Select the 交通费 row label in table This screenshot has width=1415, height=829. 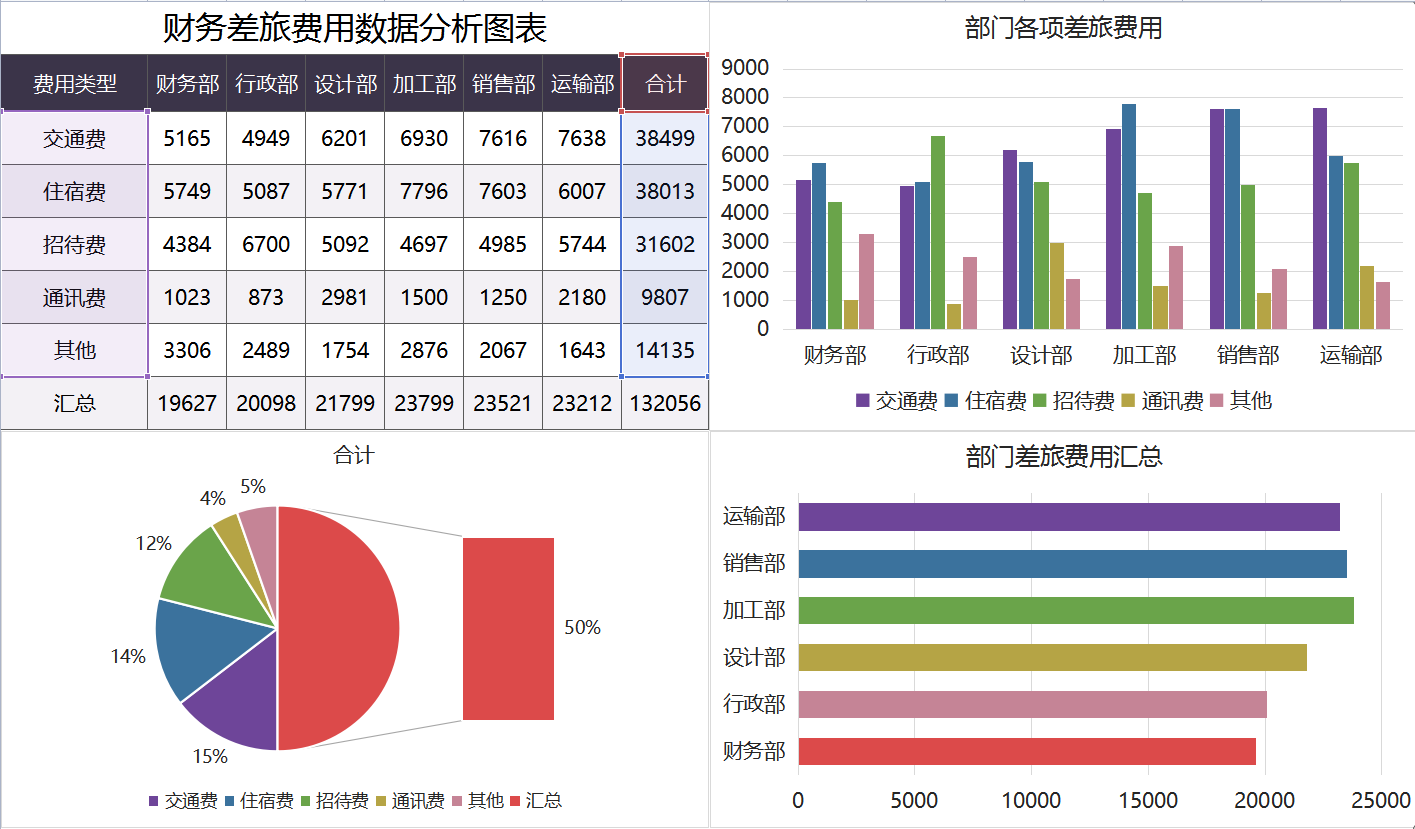[74, 139]
